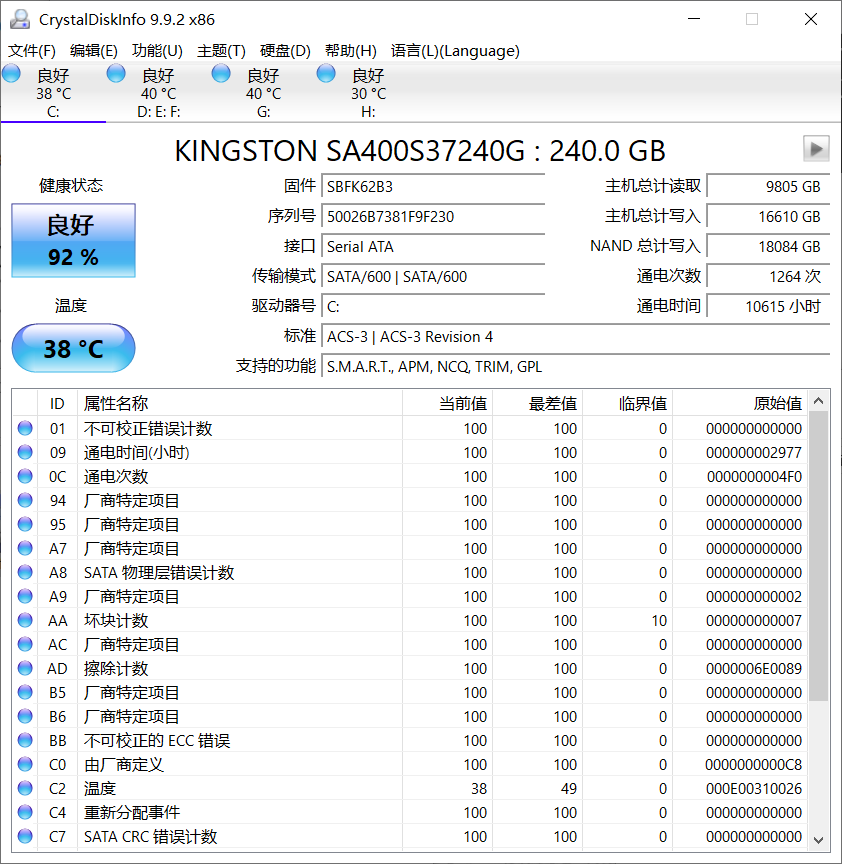Click raw value 000E00310026
842x864 pixels.
tap(754, 789)
